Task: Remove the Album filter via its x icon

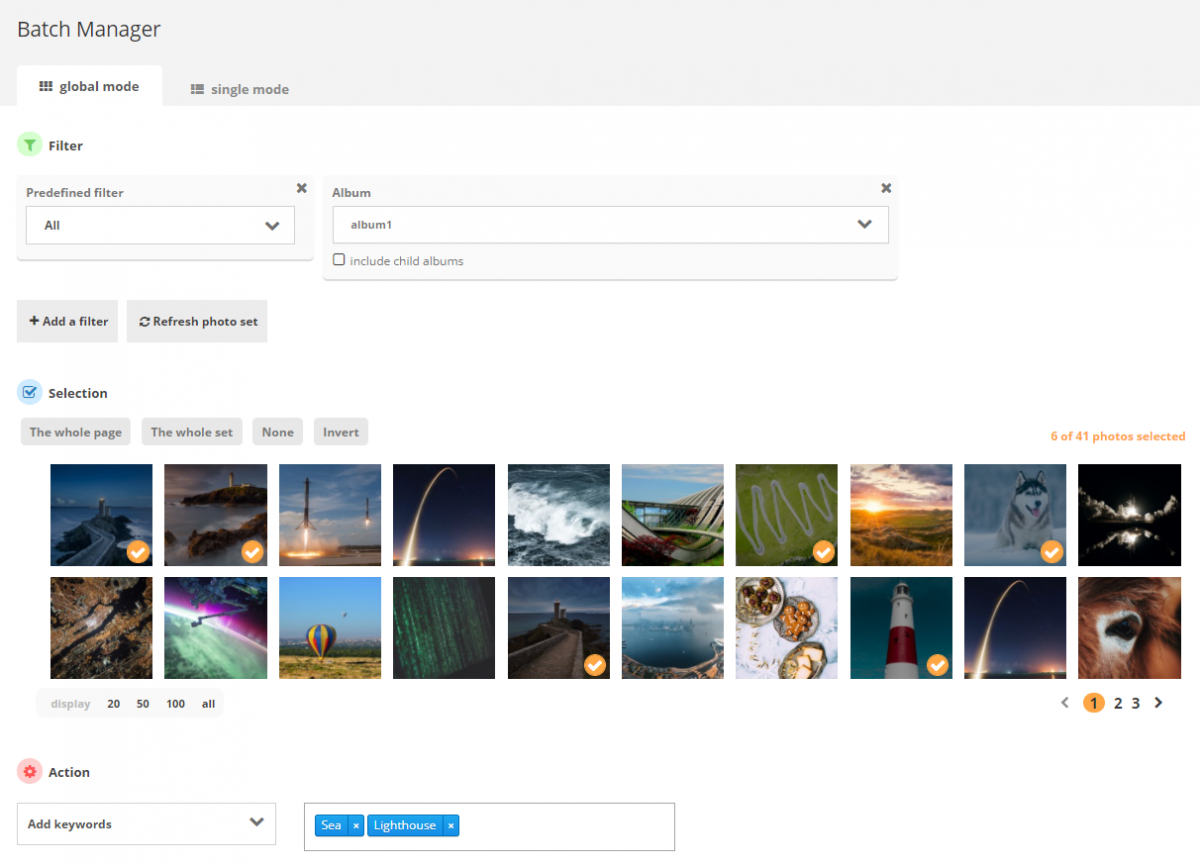Action: (x=885, y=188)
